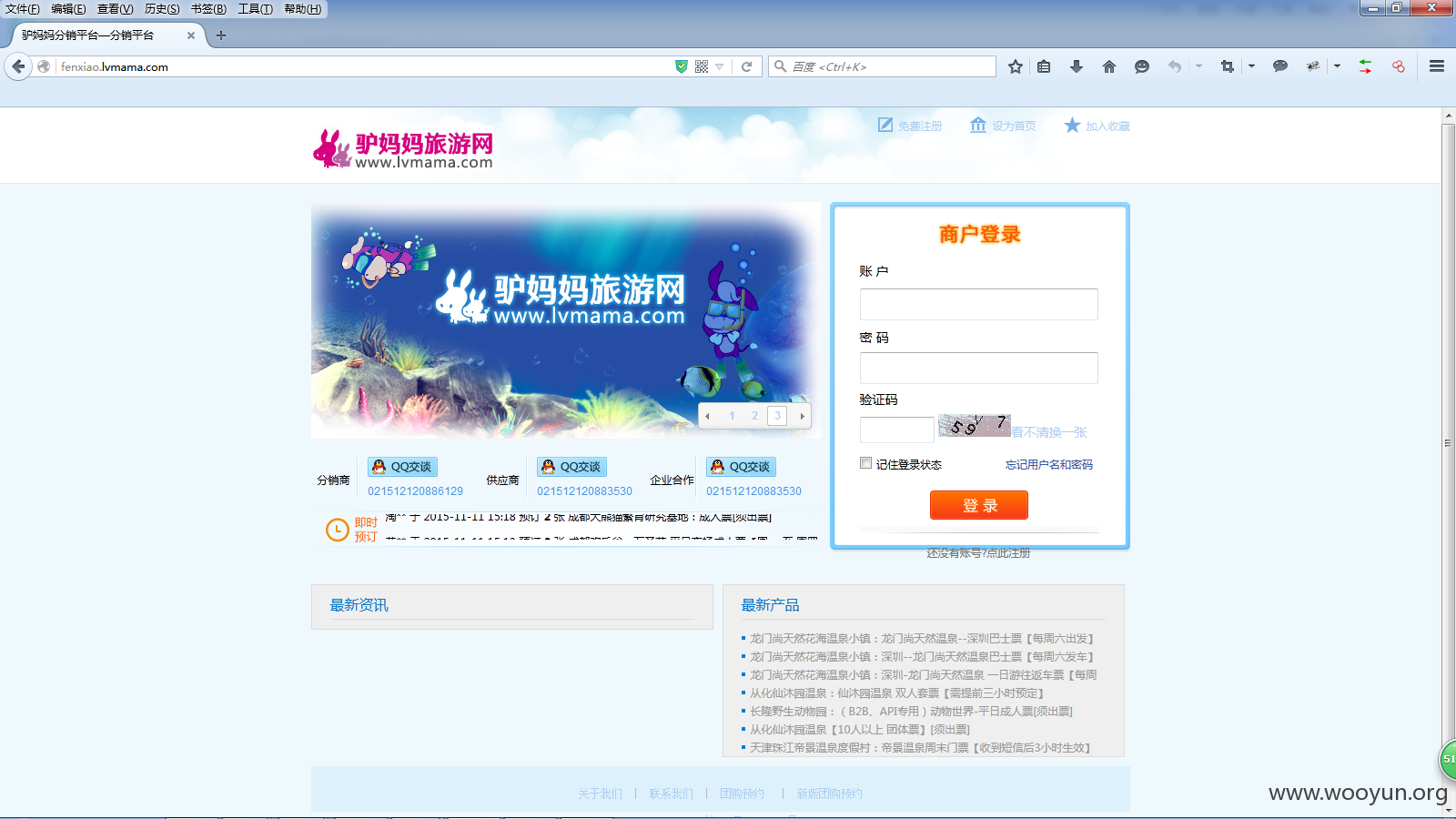This screenshot has width=1456, height=819.
Task: Click the page vertical scrollbar
Action: coord(1448,443)
